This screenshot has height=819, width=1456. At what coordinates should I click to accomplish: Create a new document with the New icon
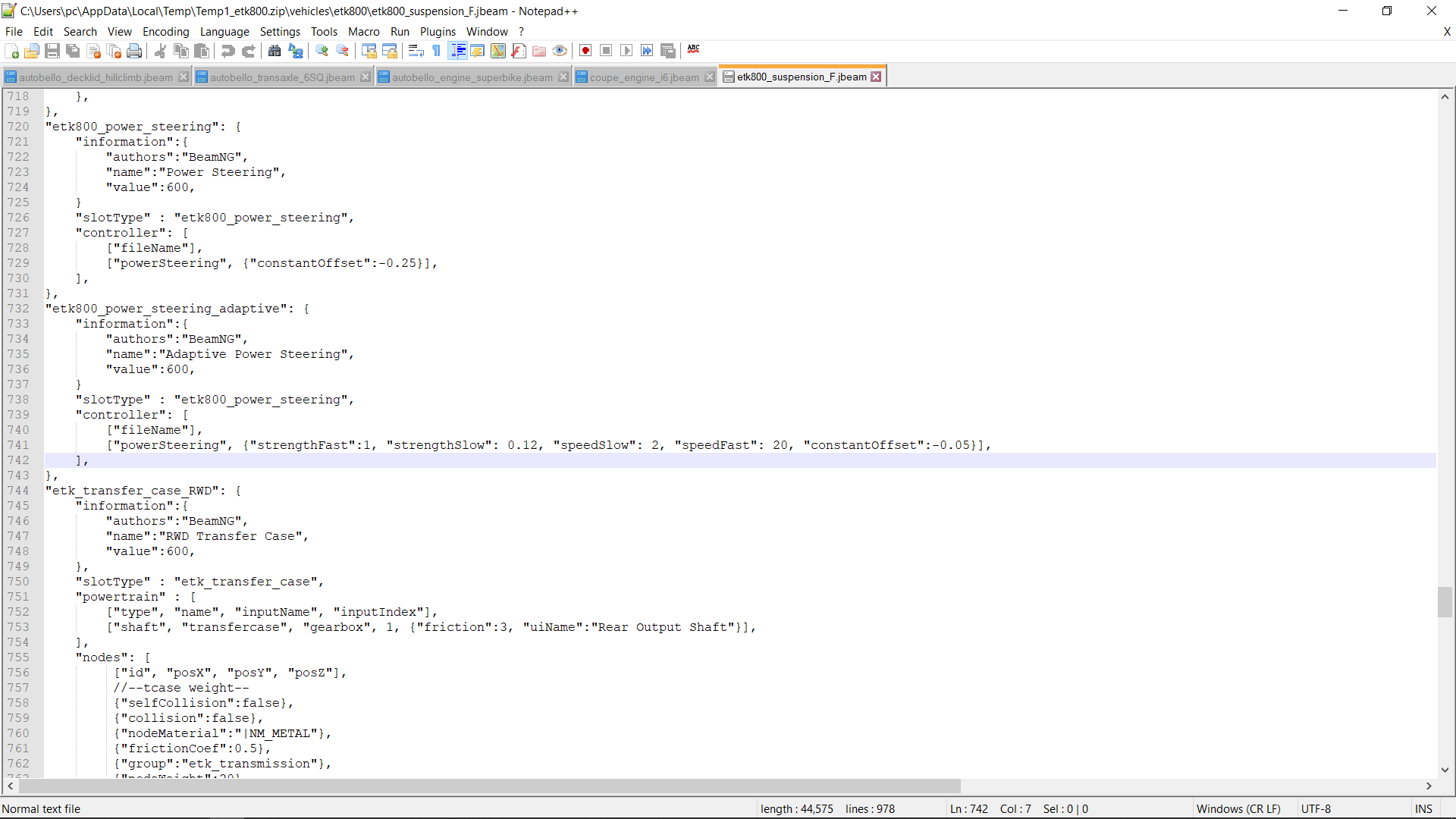coord(11,51)
